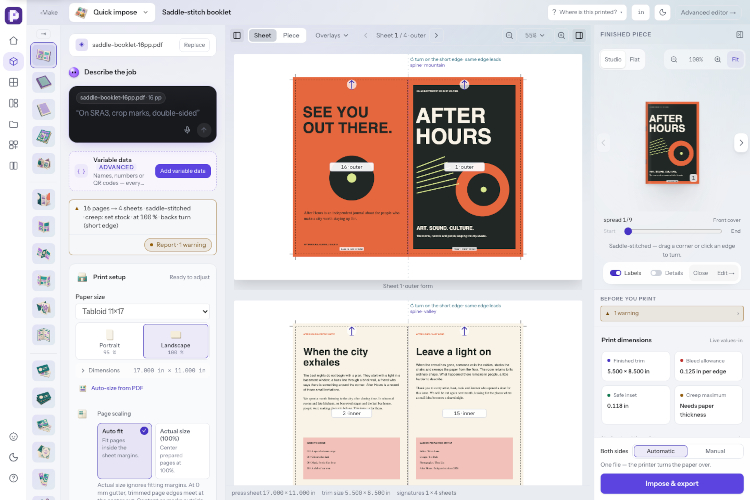
Task: Select Actual size (100%) page scaling
Action: (182, 451)
